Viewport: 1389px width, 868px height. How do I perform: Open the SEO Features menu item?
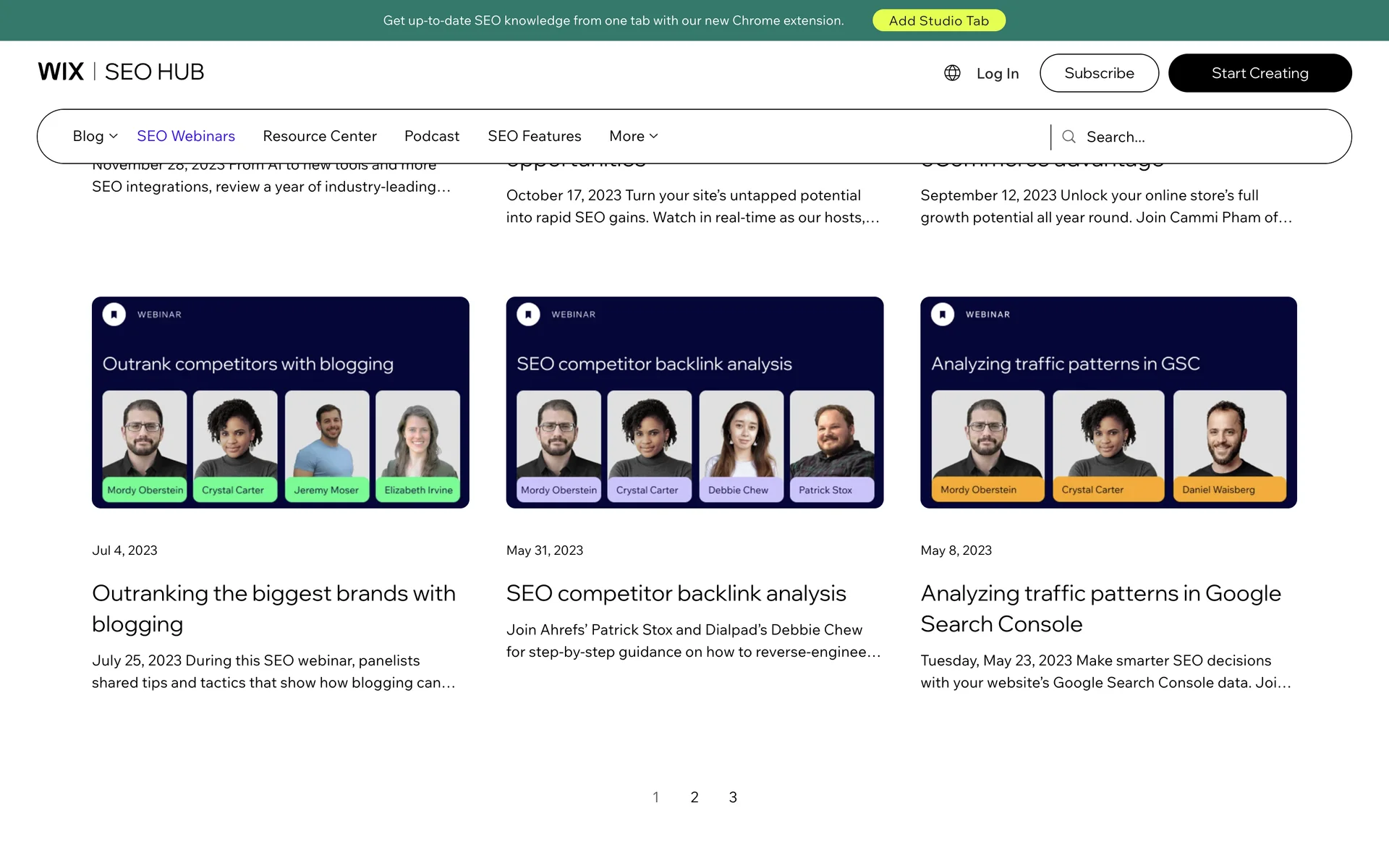(x=534, y=136)
